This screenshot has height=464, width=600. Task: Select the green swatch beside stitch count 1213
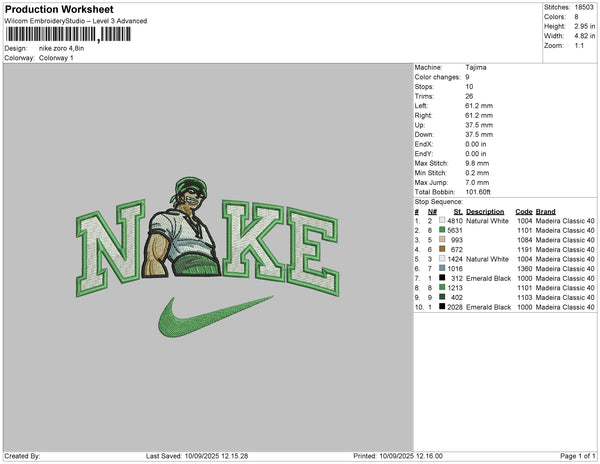(x=442, y=287)
